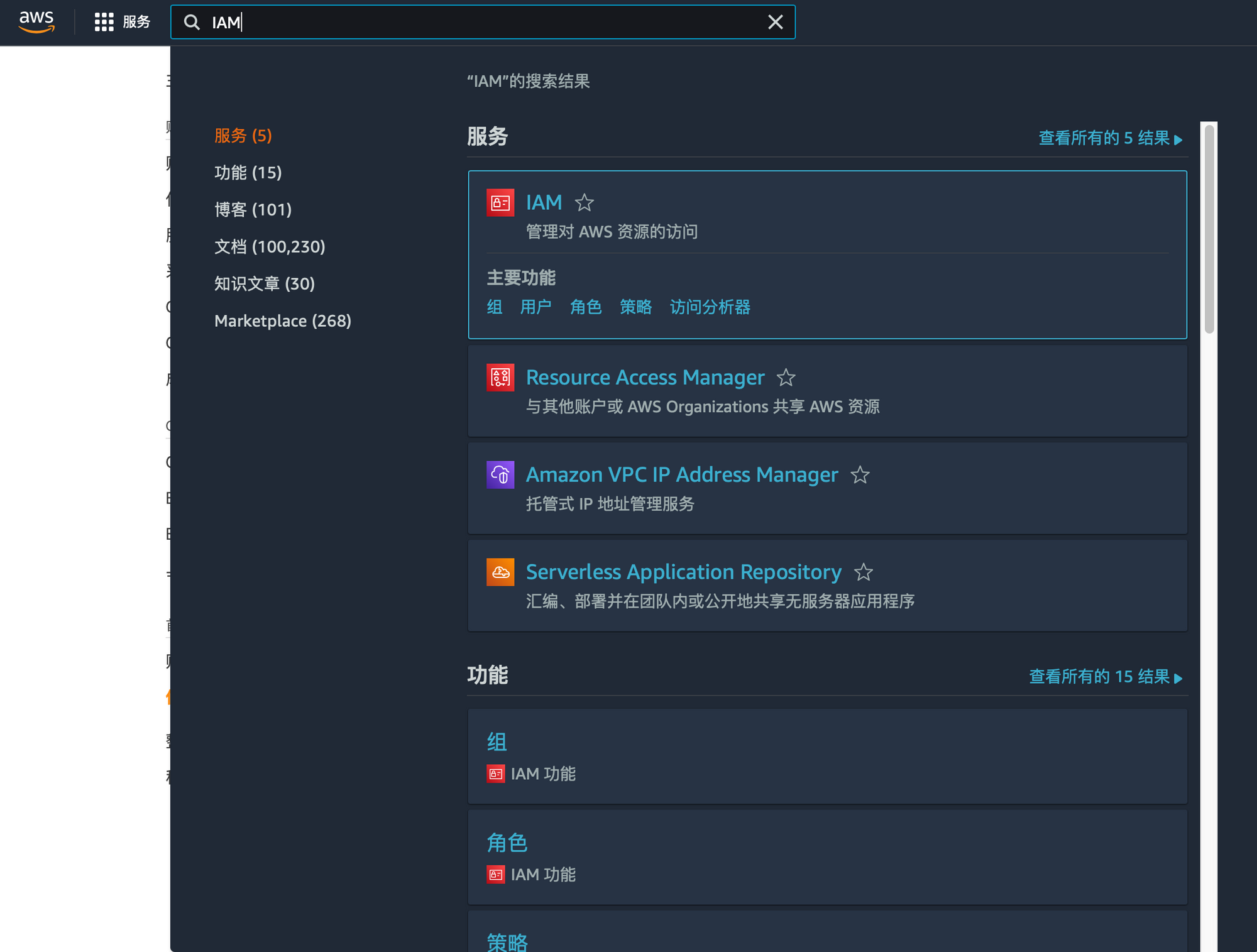Click the magnifier search icon
This screenshot has height=952, width=1257.
coord(192,23)
